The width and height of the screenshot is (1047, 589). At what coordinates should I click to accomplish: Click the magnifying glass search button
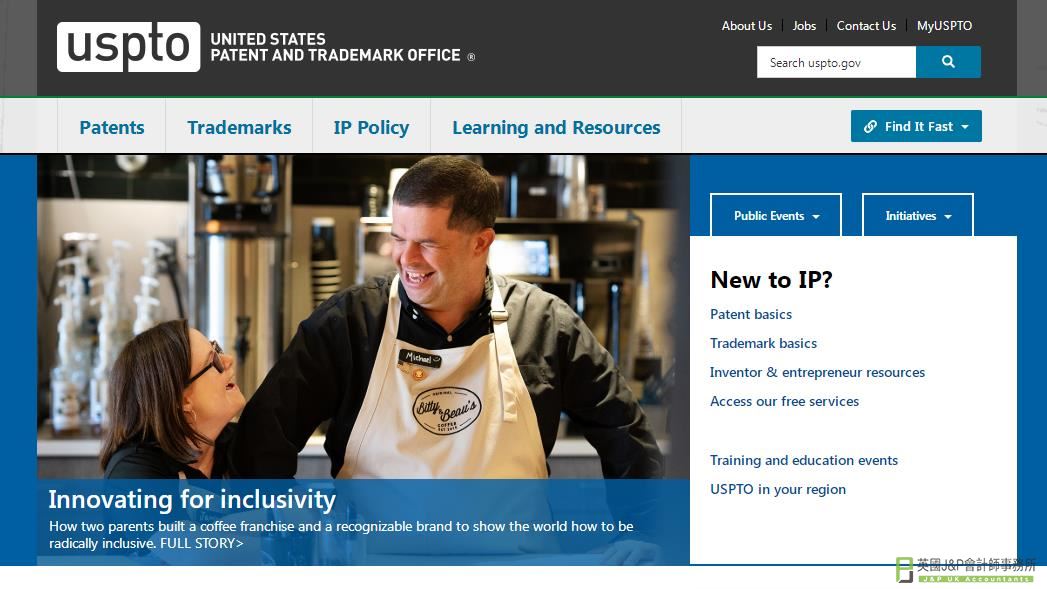(x=948, y=62)
